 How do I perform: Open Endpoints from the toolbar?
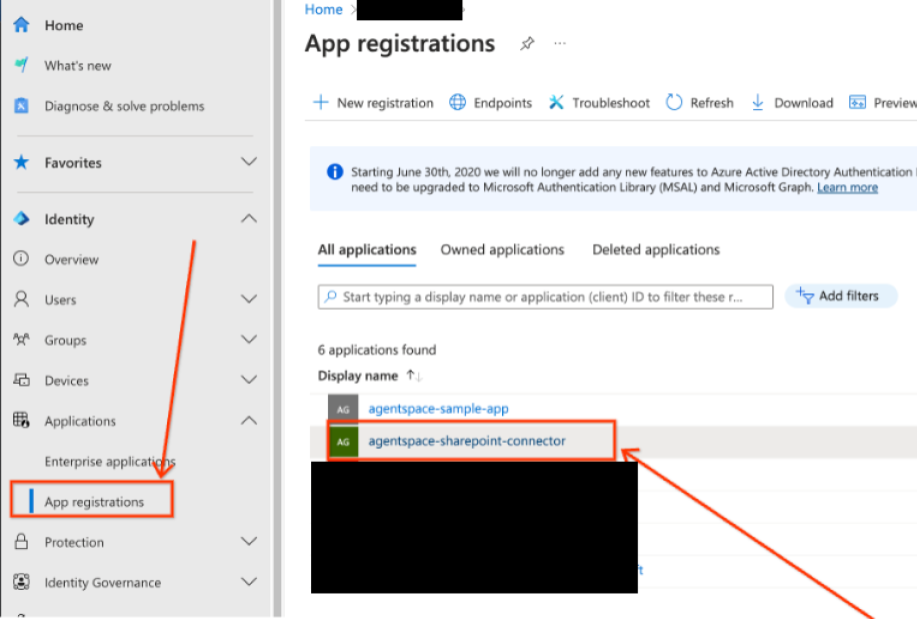[457, 102]
